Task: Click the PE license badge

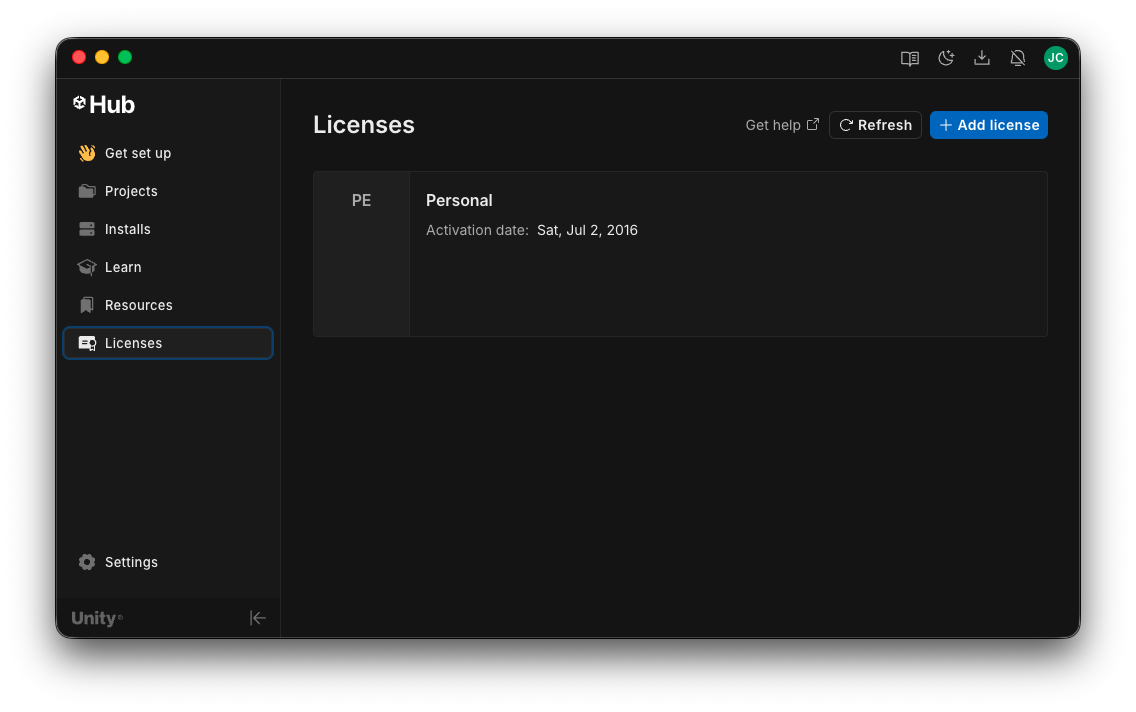Action: (x=361, y=201)
